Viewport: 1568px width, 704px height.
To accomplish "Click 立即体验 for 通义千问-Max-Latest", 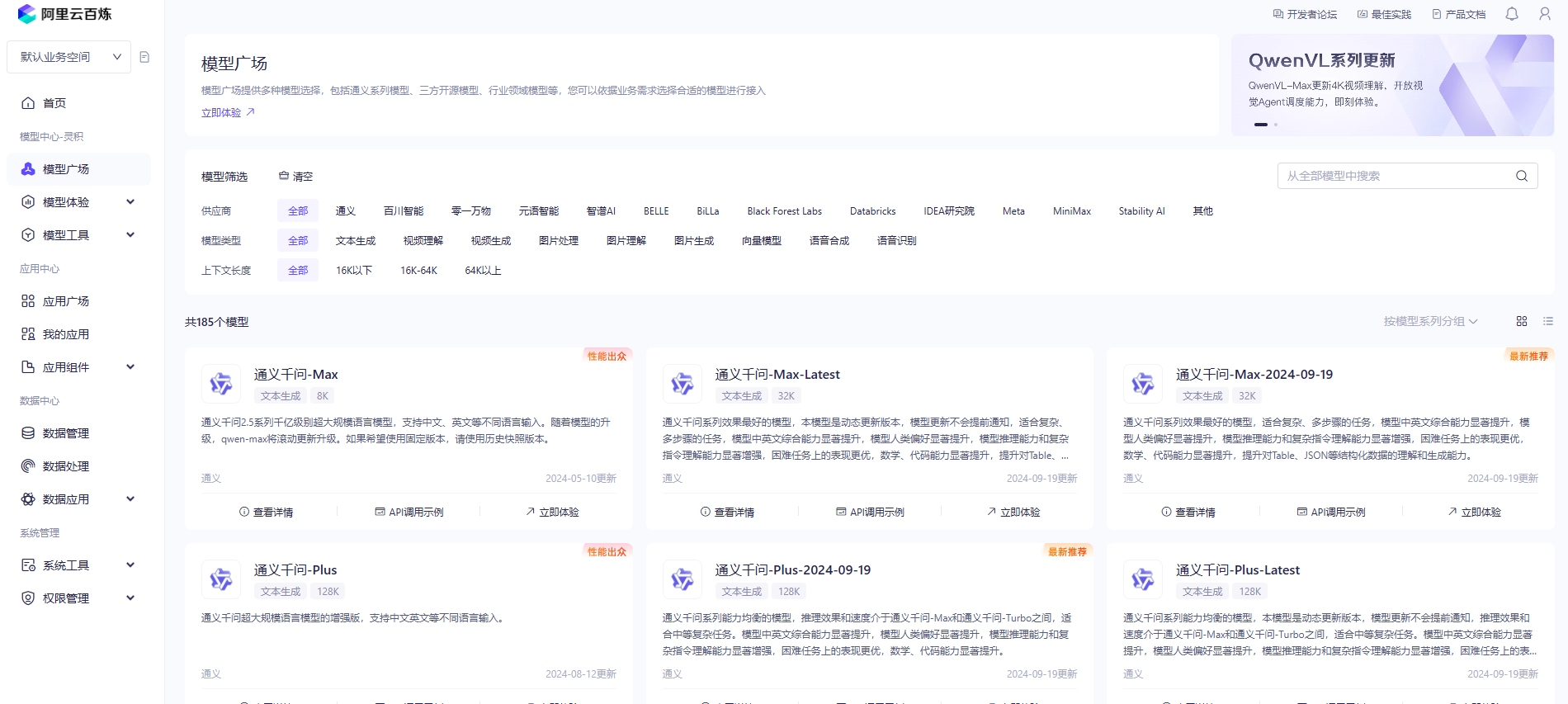I will click(x=1013, y=513).
